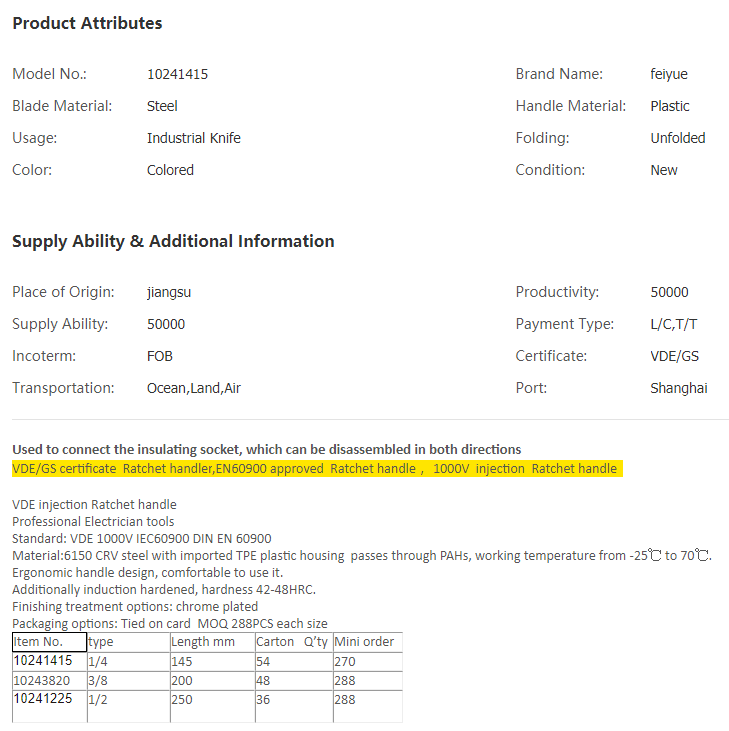This screenshot has width=729, height=731.
Task: Click the Shanghai port value
Action: coord(678,388)
